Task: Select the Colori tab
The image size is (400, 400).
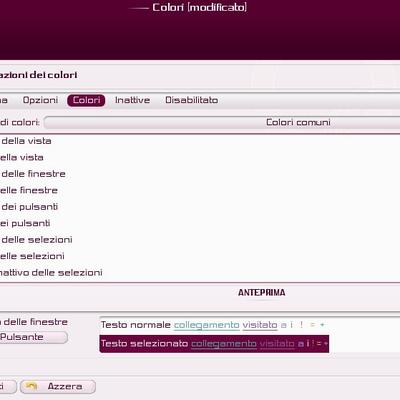Action: pyautogui.click(x=86, y=100)
